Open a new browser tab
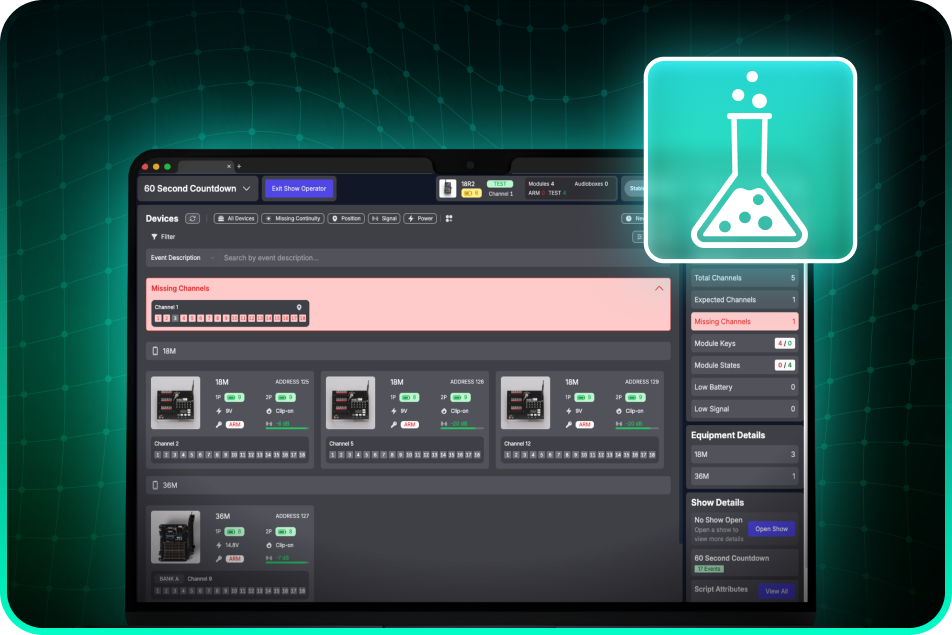This screenshot has width=952, height=635. coord(239,166)
